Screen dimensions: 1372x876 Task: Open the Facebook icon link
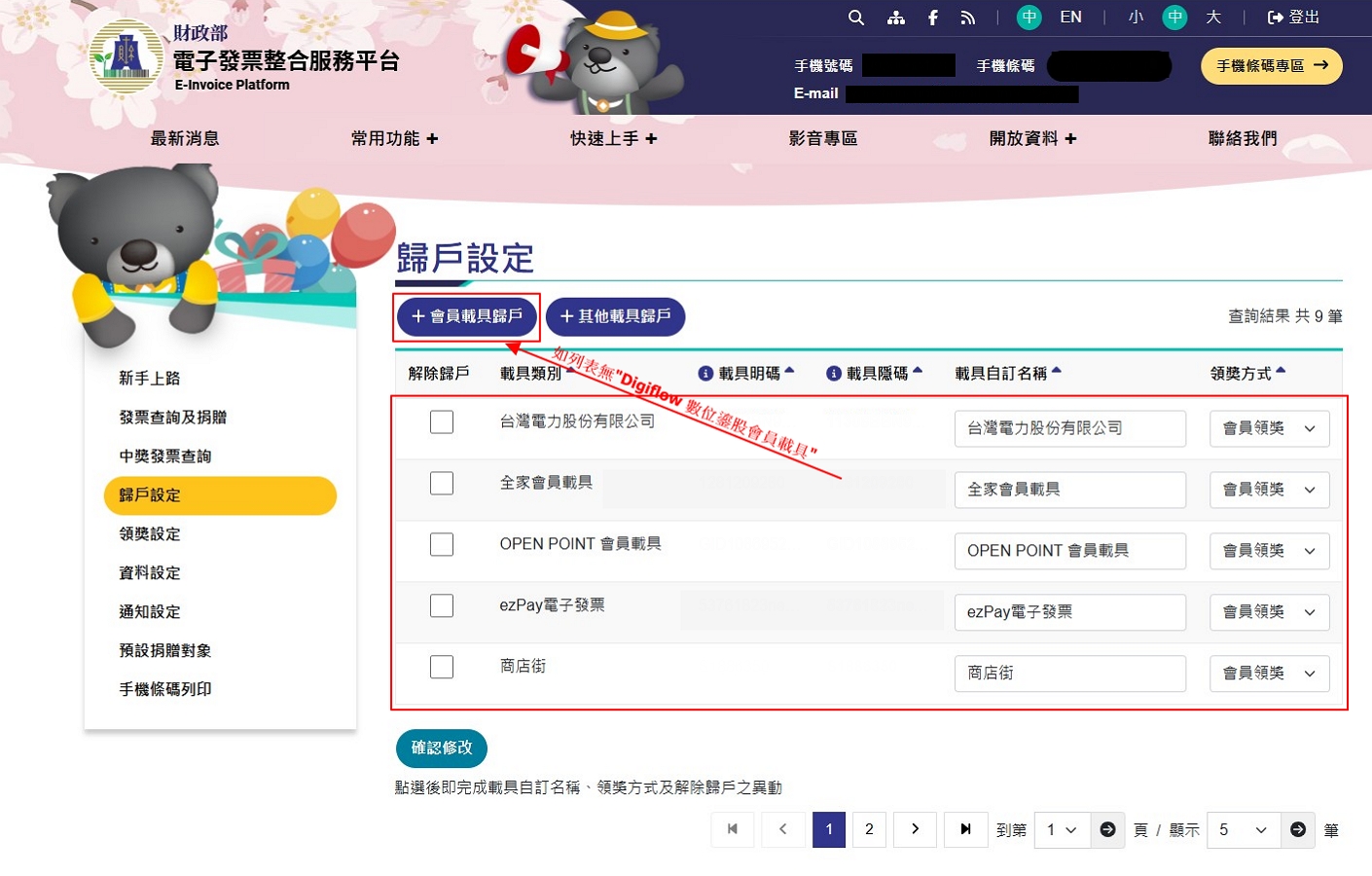[x=932, y=18]
